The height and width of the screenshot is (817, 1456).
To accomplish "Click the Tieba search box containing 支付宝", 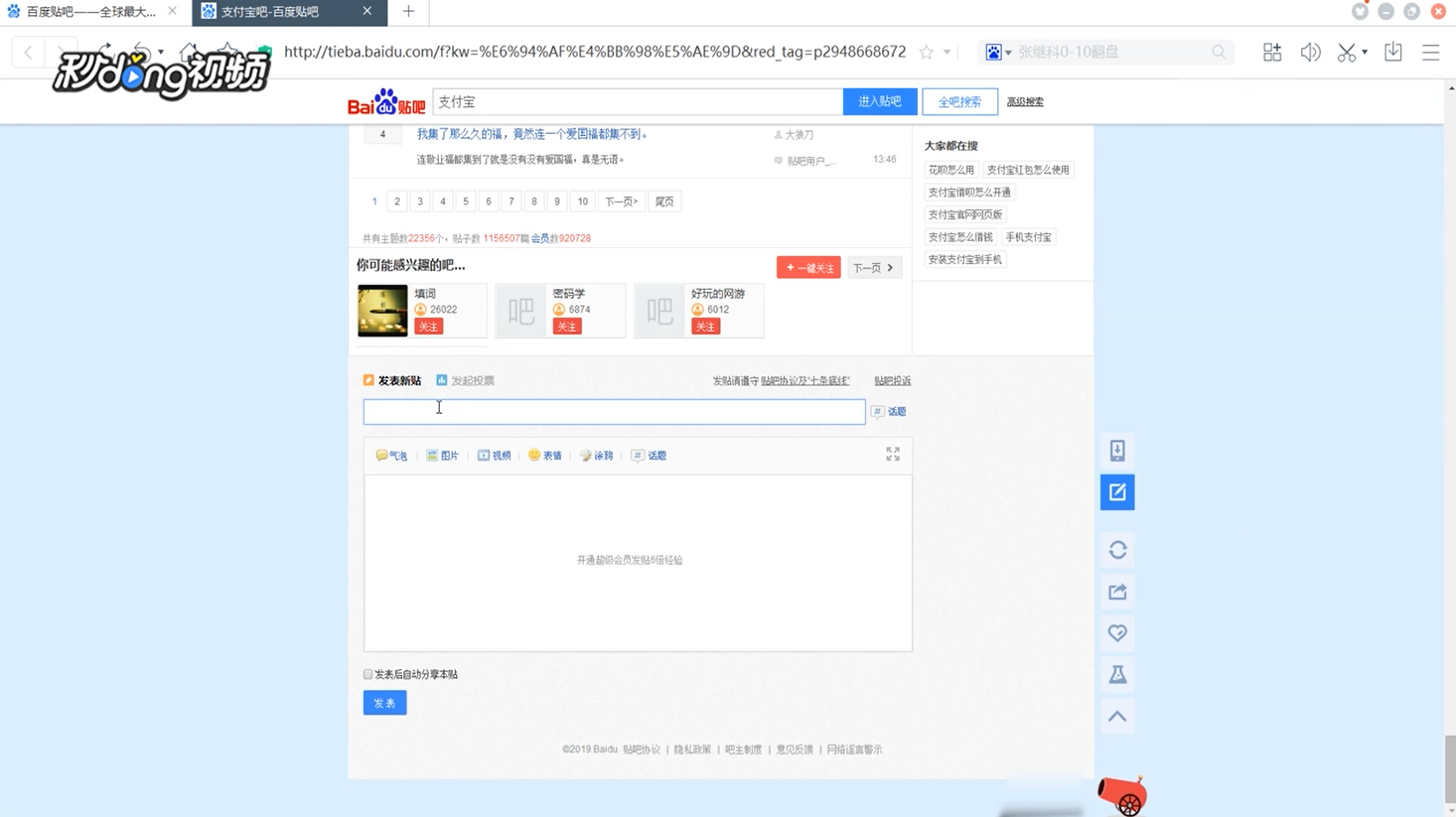I will 638,101.
